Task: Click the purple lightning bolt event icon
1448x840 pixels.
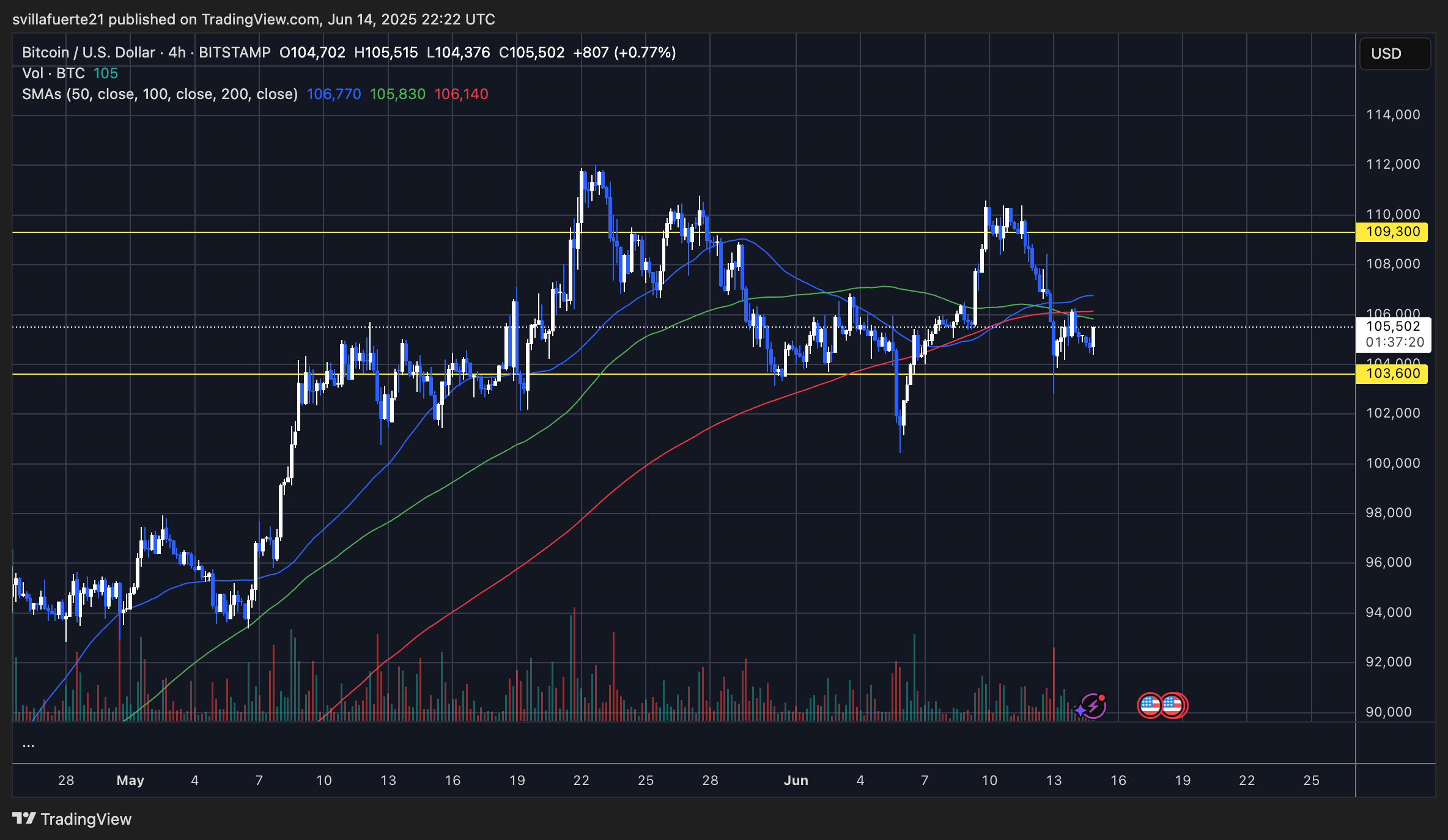Action: coord(1095,706)
